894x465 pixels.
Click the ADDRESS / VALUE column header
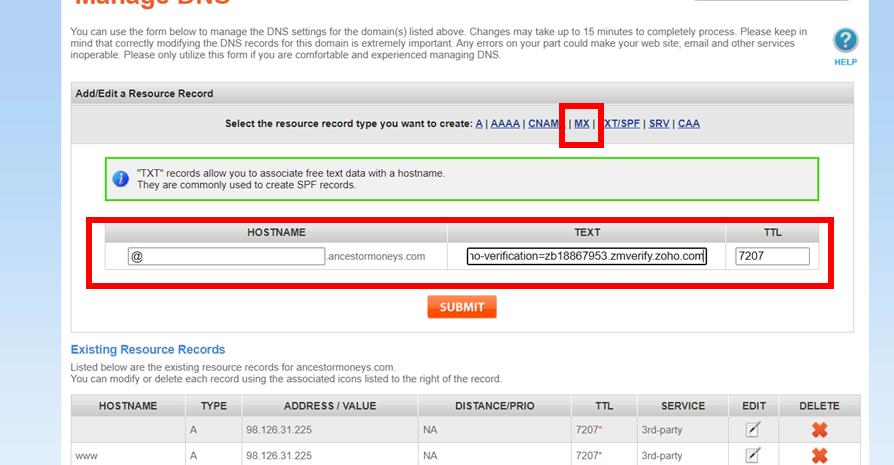click(329, 406)
